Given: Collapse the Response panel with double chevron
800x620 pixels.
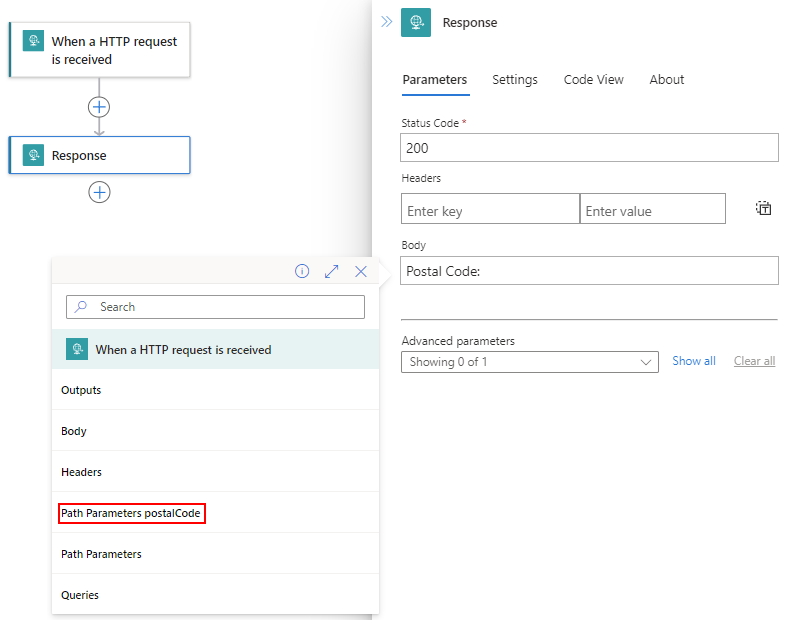Looking at the screenshot, I should point(387,22).
